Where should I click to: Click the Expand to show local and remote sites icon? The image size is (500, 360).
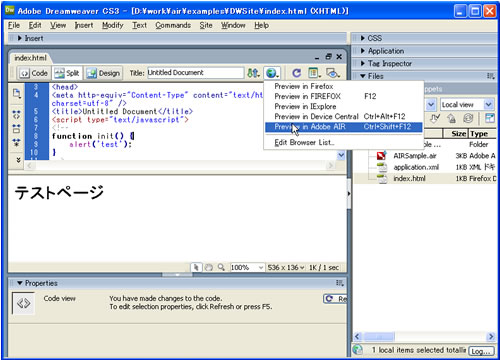(x=490, y=118)
